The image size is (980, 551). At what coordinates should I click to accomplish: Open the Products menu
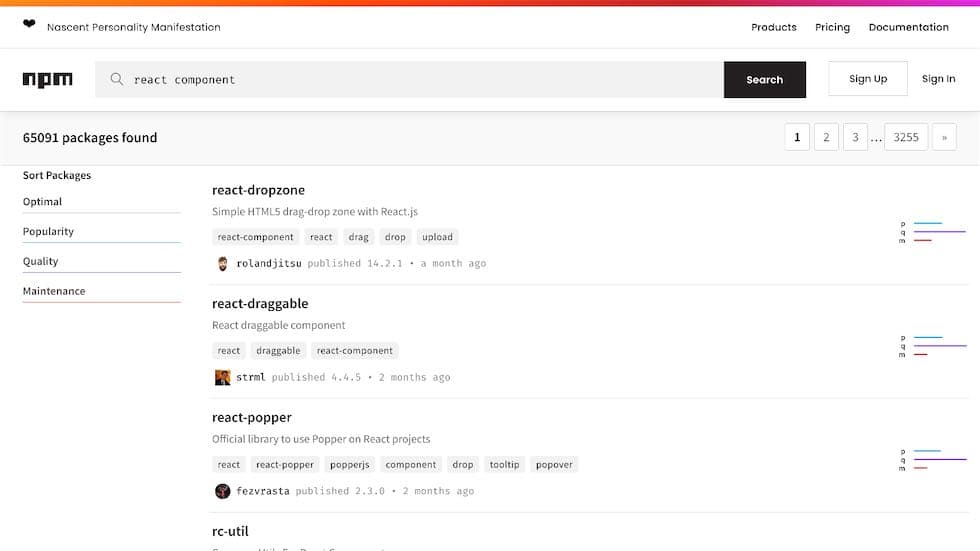pyautogui.click(x=774, y=27)
